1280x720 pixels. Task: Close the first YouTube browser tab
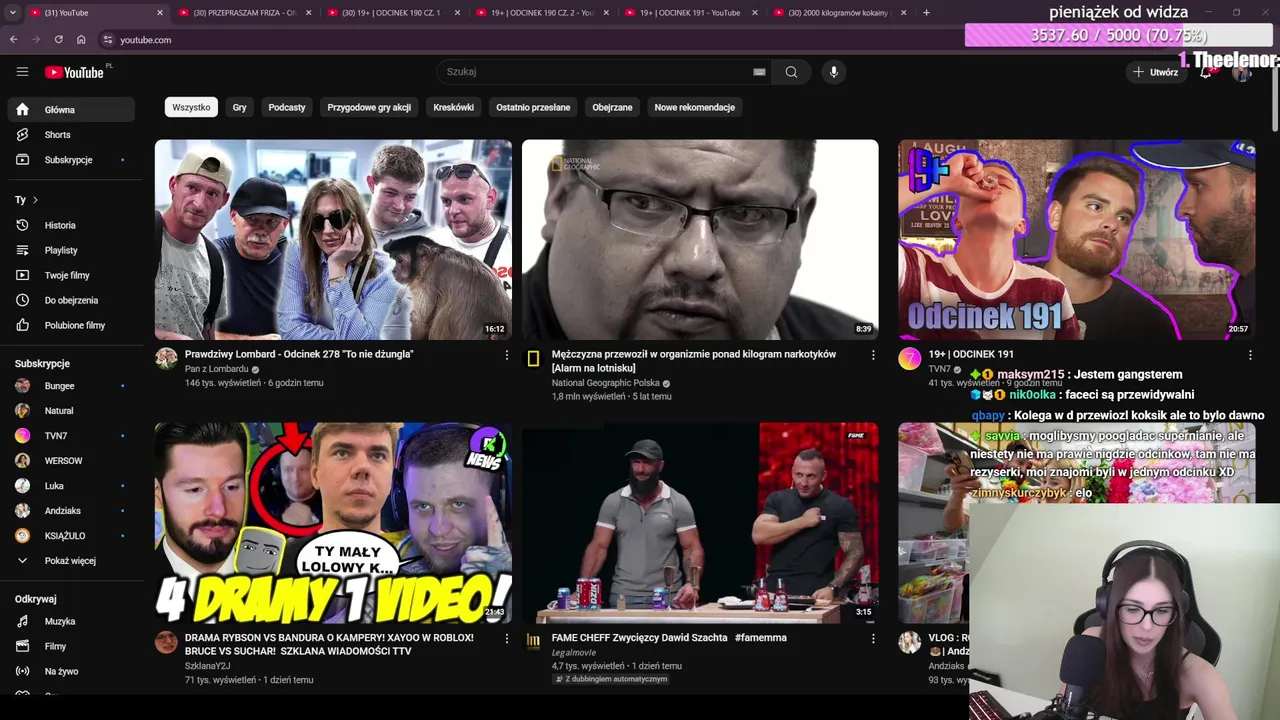tap(159, 13)
